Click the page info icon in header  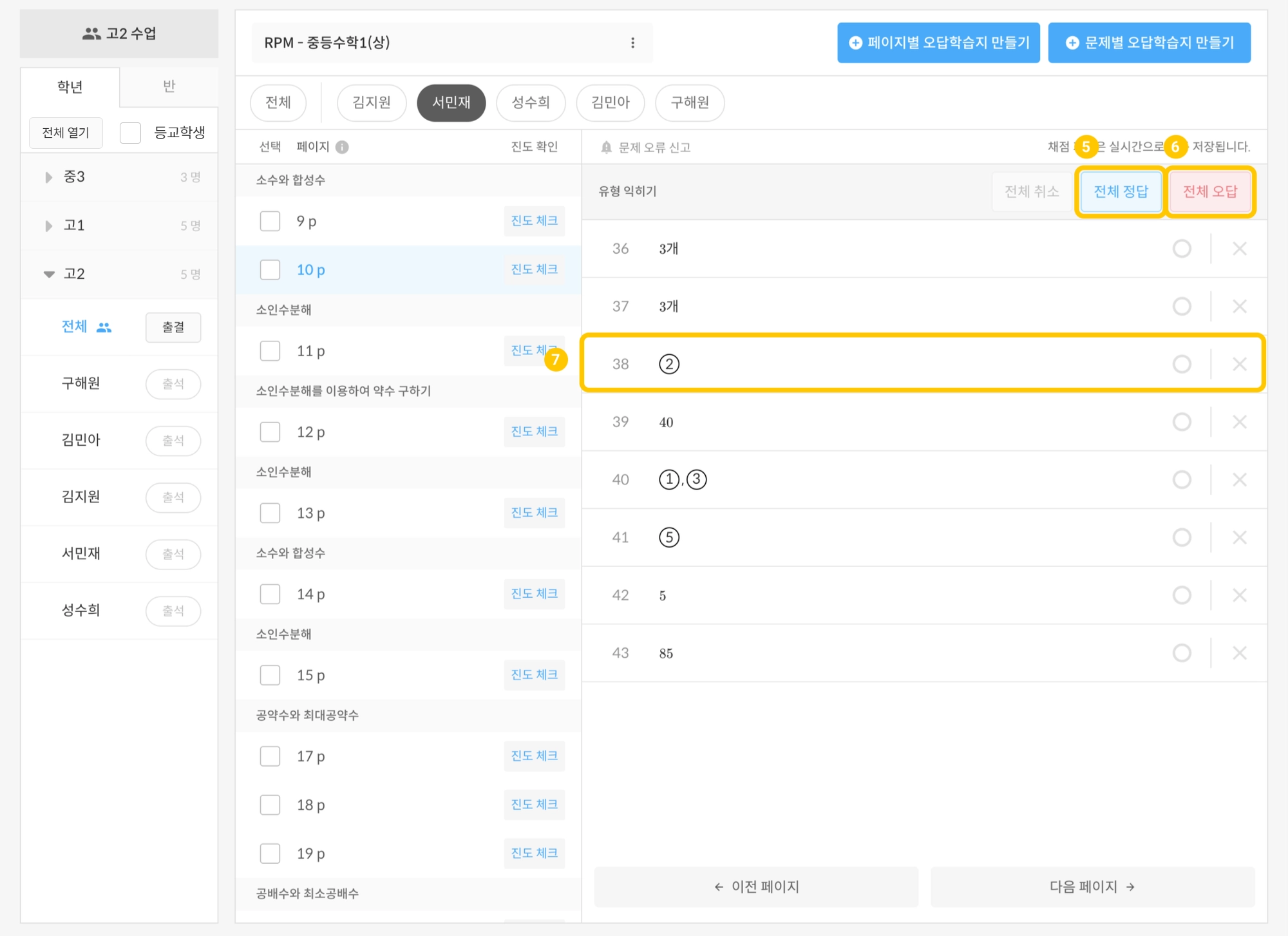pyautogui.click(x=343, y=147)
